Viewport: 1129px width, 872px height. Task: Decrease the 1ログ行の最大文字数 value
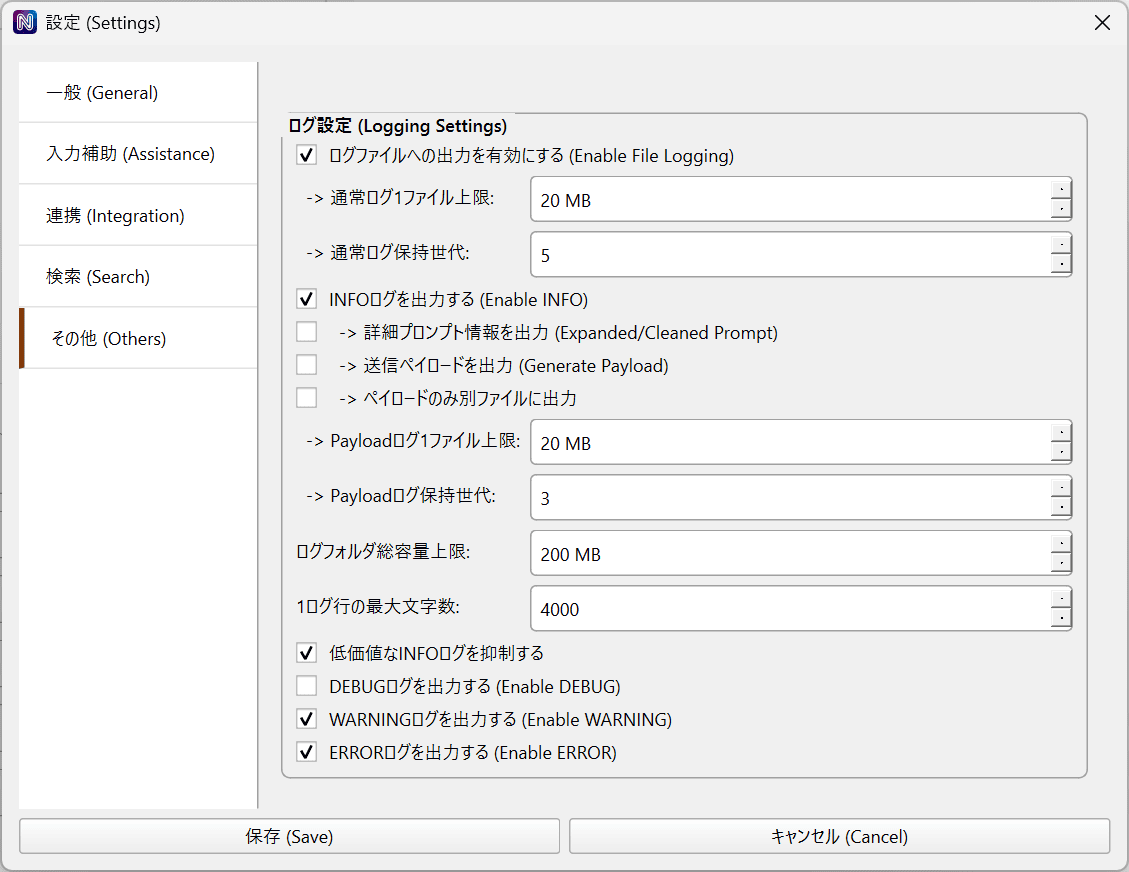click(1061, 619)
